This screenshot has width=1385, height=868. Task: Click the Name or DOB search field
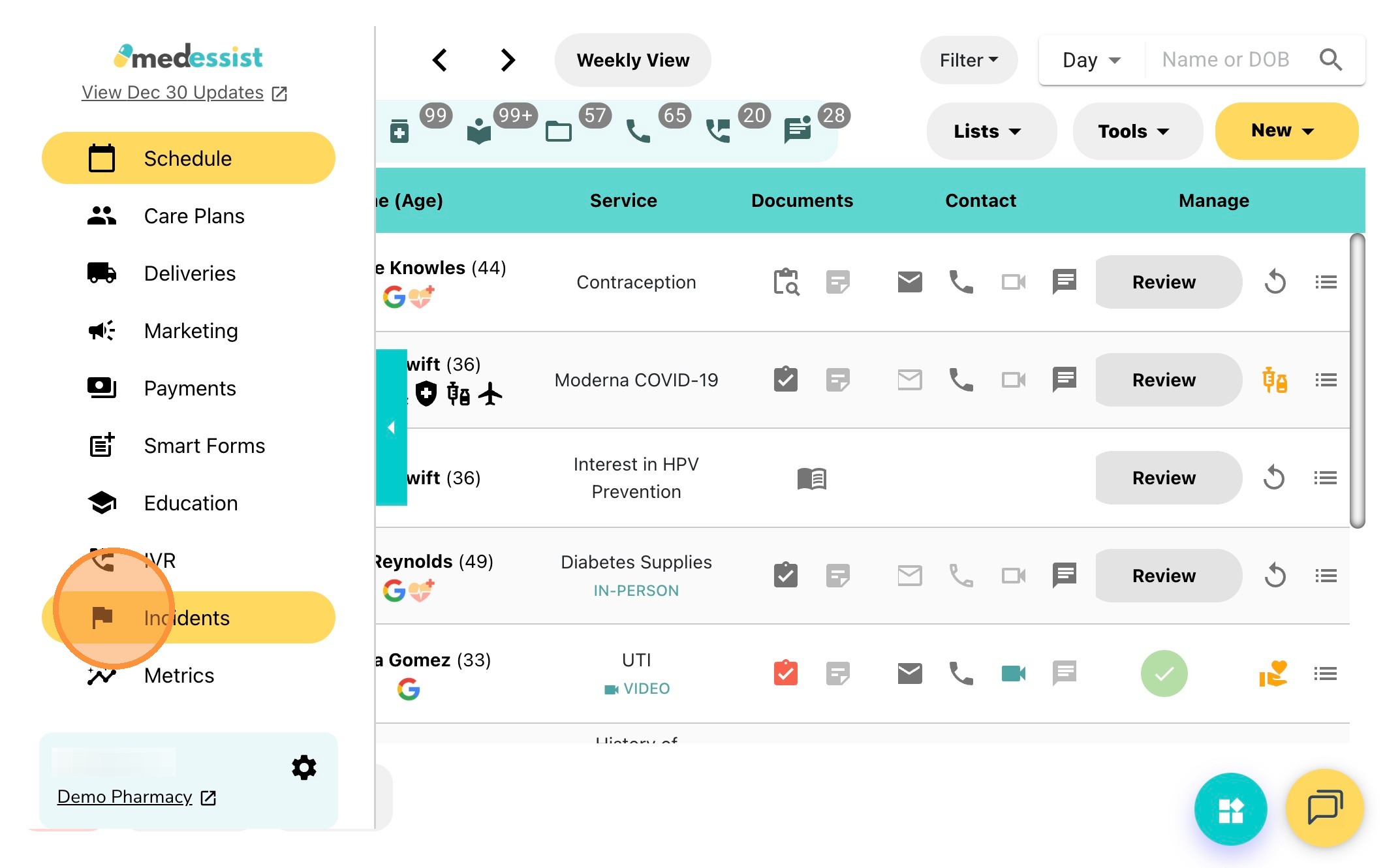pyautogui.click(x=1225, y=60)
